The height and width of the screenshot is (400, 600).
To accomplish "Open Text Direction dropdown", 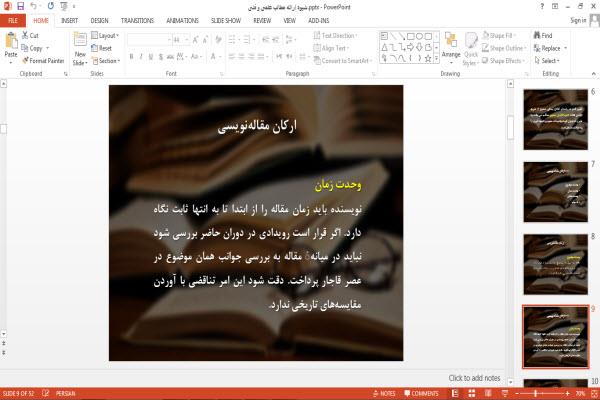I will coord(335,35).
